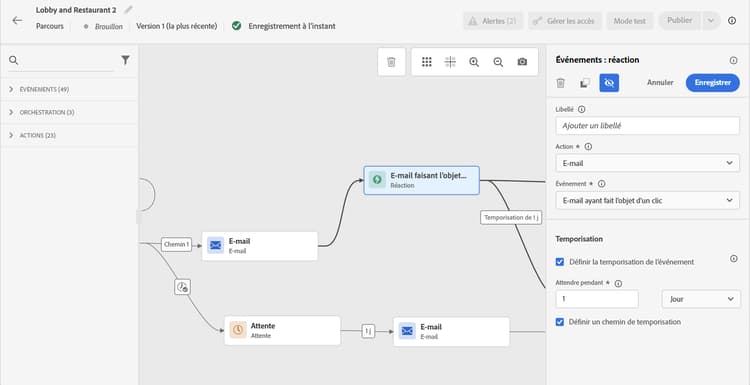Select the E-mail node after Chemin 1
Viewport: 750px width, 385px height.
pyautogui.click(x=260, y=246)
